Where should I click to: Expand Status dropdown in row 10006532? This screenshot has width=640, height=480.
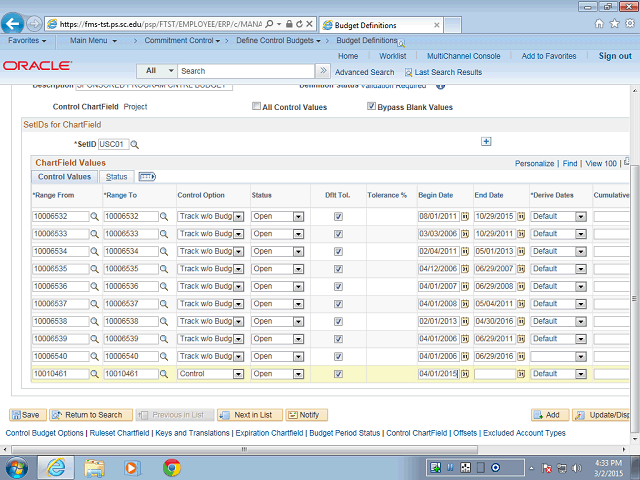tap(296, 216)
